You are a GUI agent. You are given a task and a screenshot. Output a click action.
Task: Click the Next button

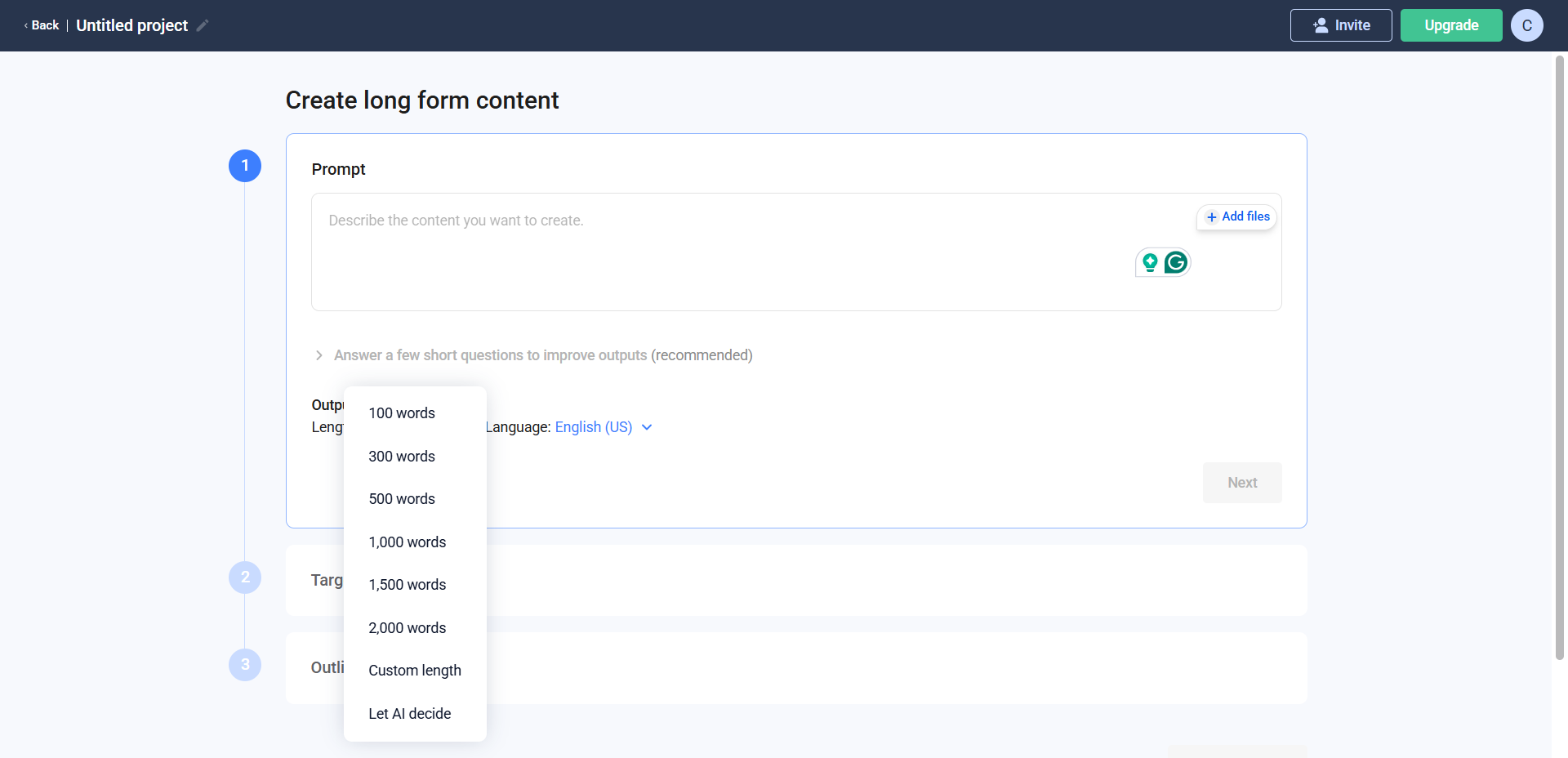pos(1242,483)
